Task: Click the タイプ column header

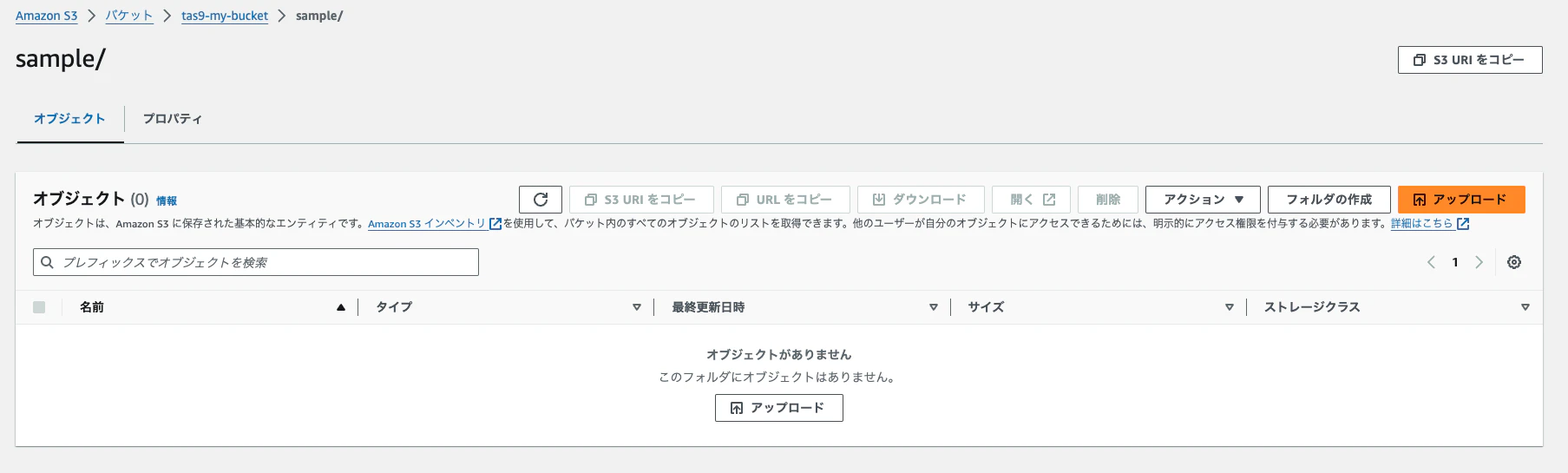Action: (394, 307)
